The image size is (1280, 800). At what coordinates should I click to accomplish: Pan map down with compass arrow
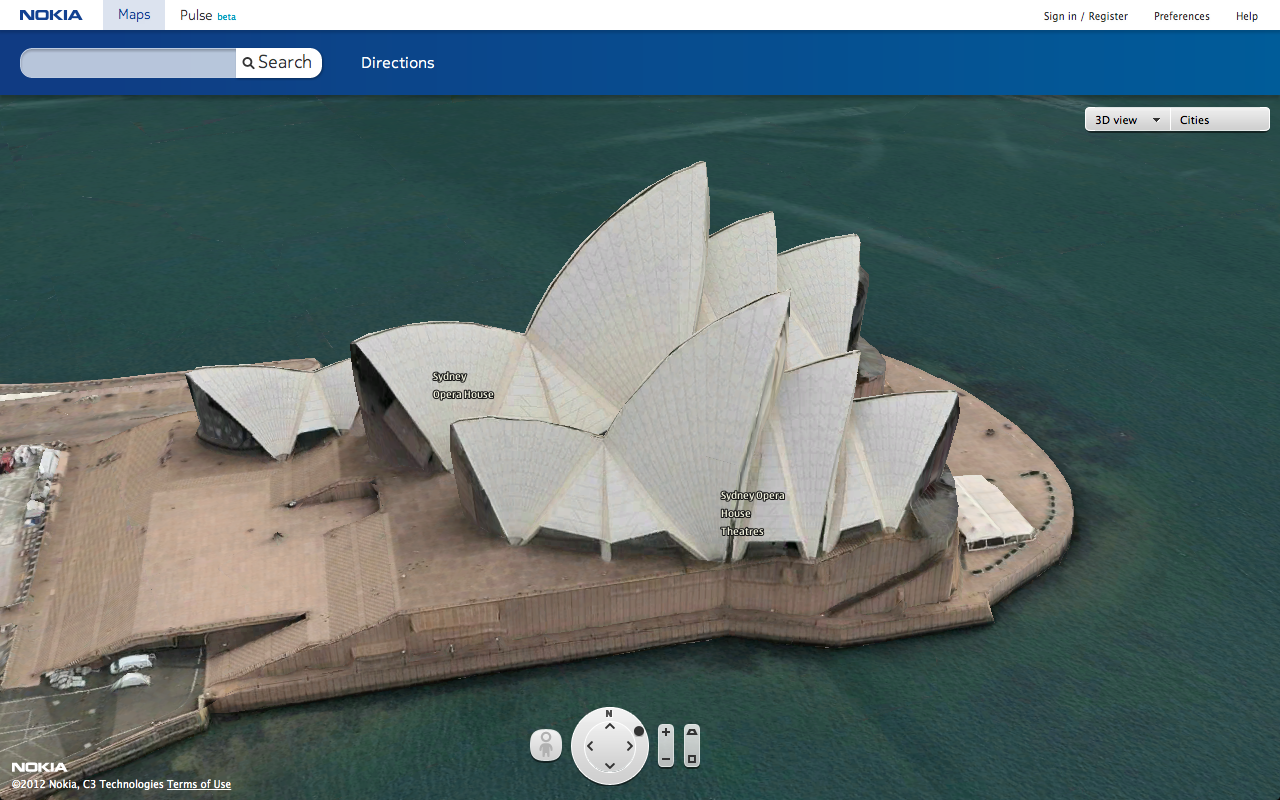pos(610,766)
